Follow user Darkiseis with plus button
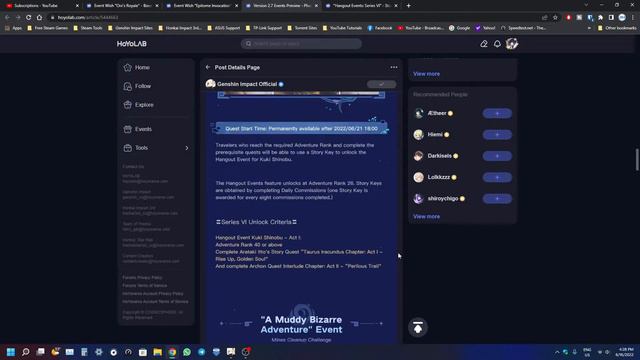Screen dimensions: 640x360 [497, 156]
